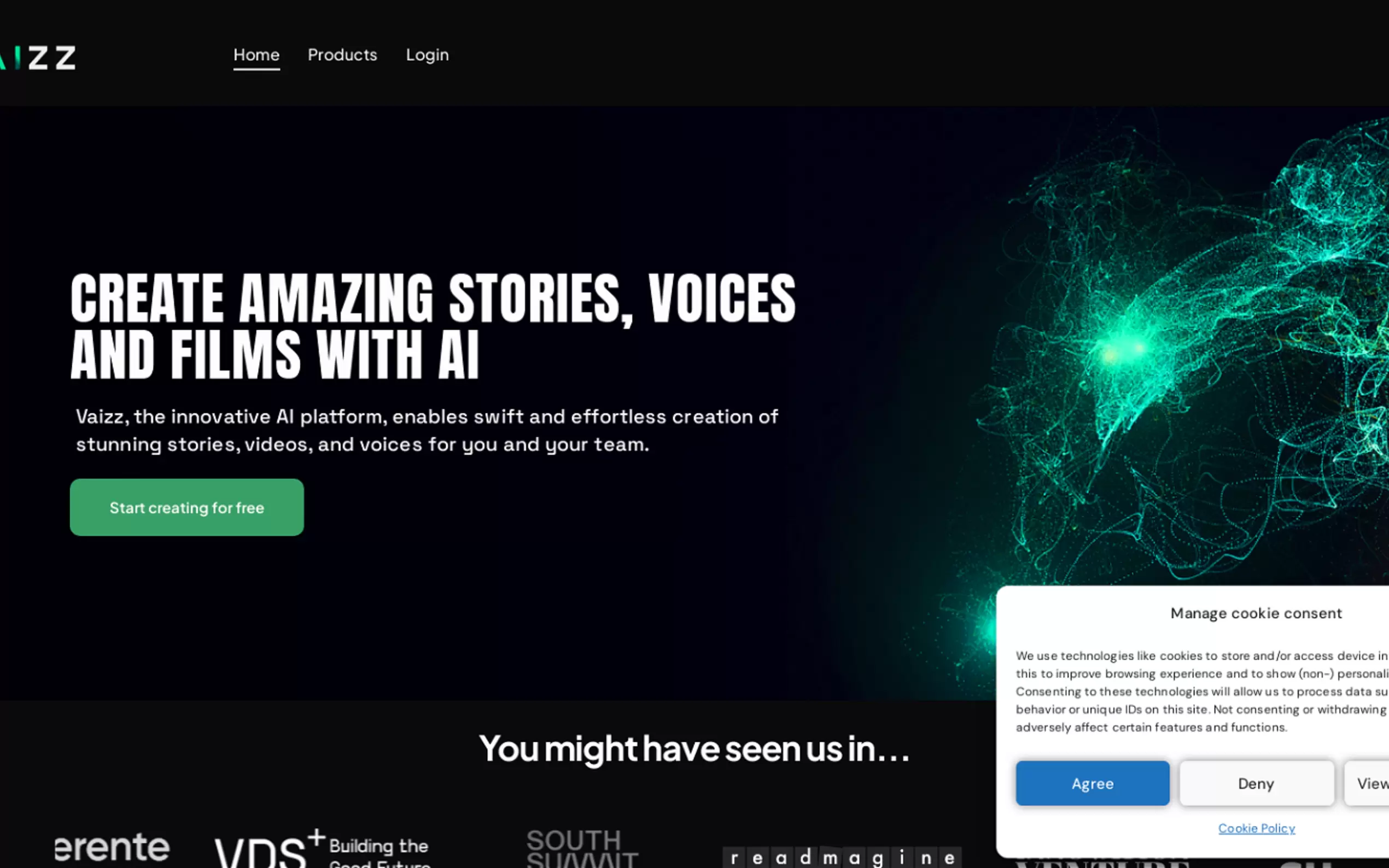Open the View preferences cookie button
The height and width of the screenshot is (868, 1389).
[1367, 783]
